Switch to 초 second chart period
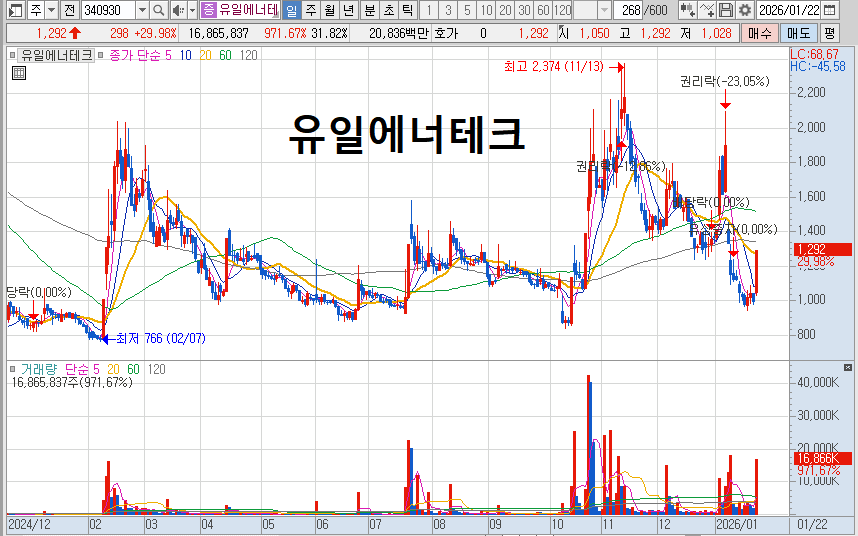Image resolution: width=858 pixels, height=536 pixels. (x=389, y=10)
